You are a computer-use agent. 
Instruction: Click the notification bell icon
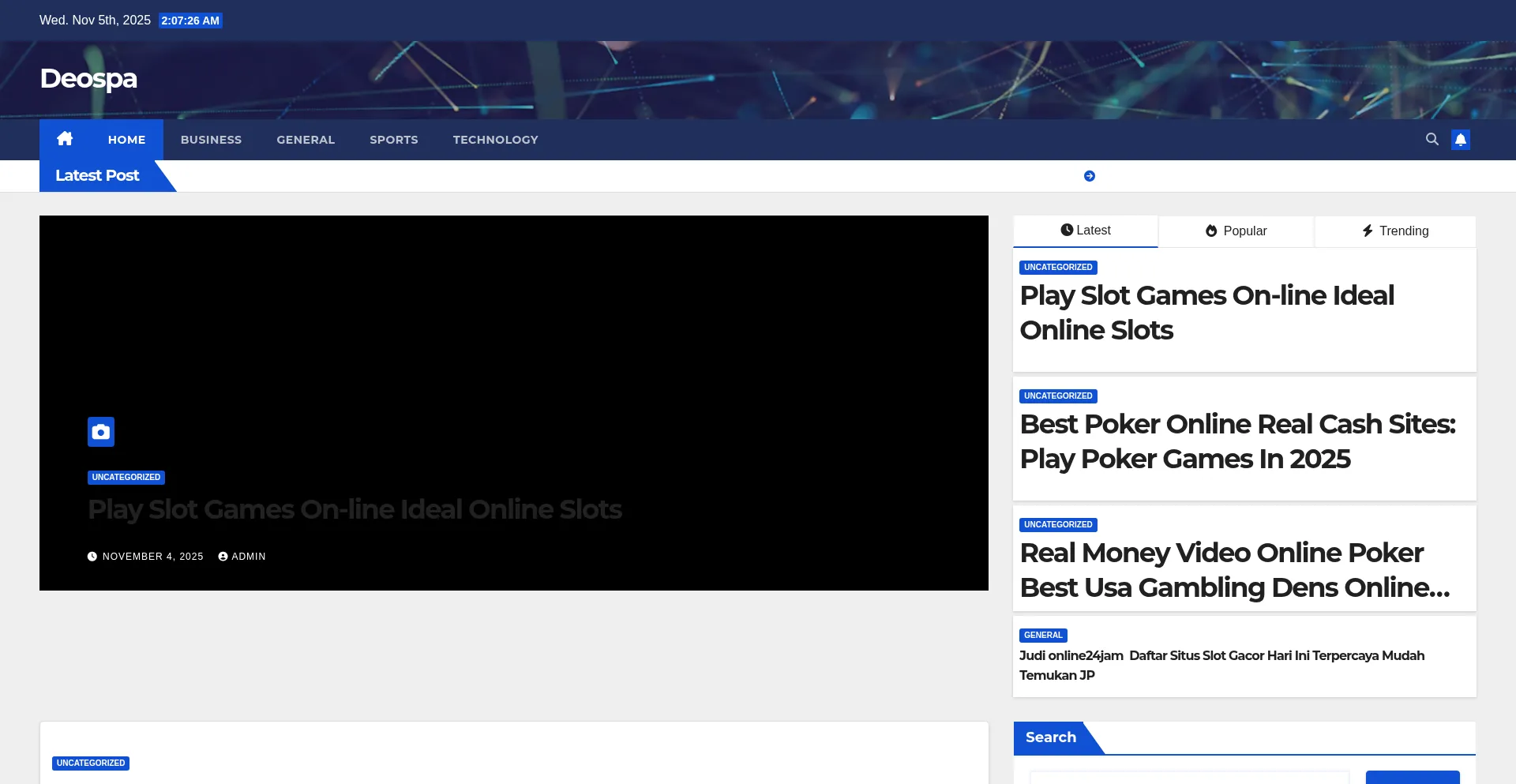1460,140
